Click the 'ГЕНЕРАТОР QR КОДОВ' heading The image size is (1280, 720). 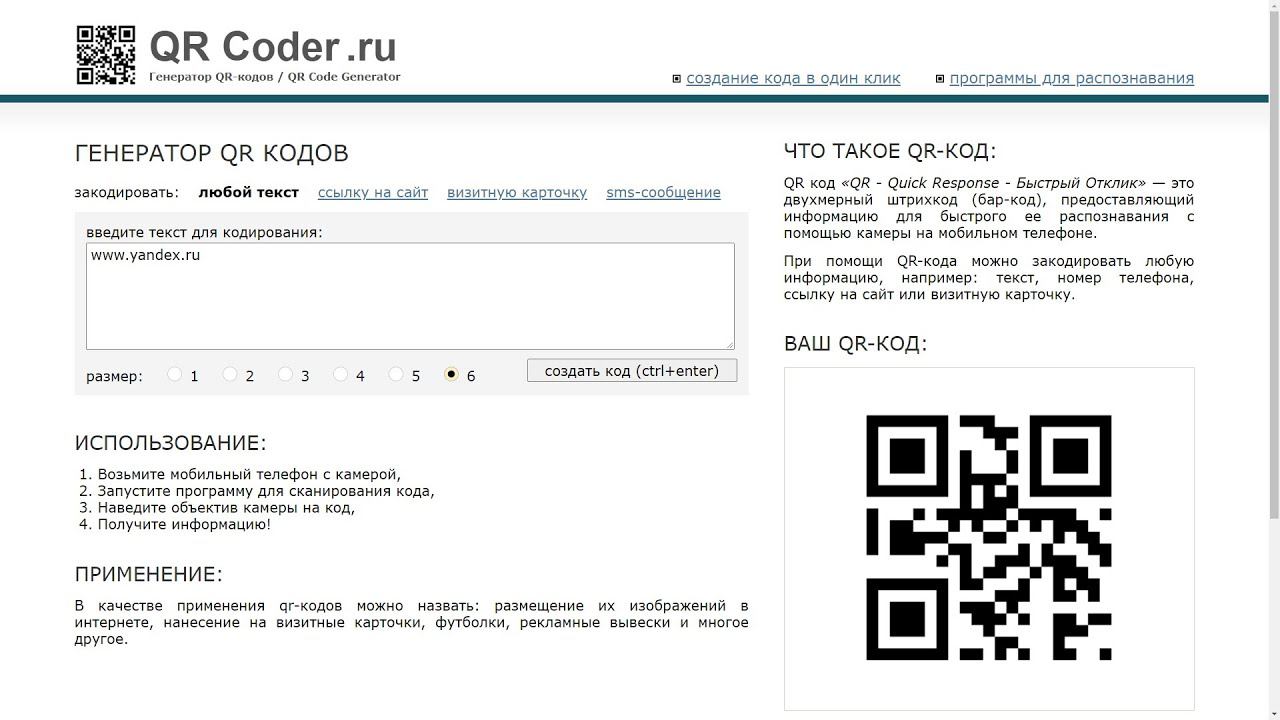(x=212, y=153)
